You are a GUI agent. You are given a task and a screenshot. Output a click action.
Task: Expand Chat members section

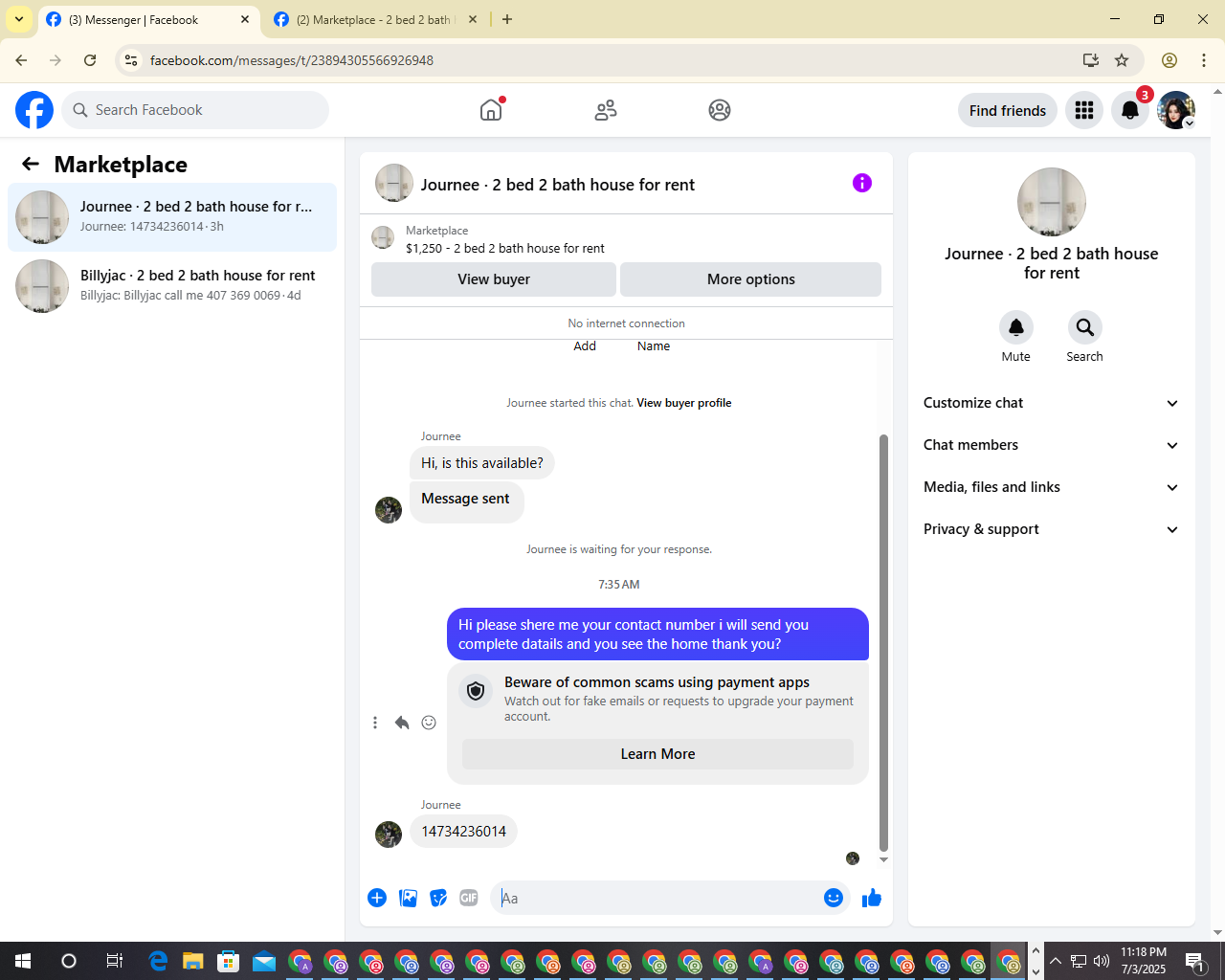pos(1052,445)
